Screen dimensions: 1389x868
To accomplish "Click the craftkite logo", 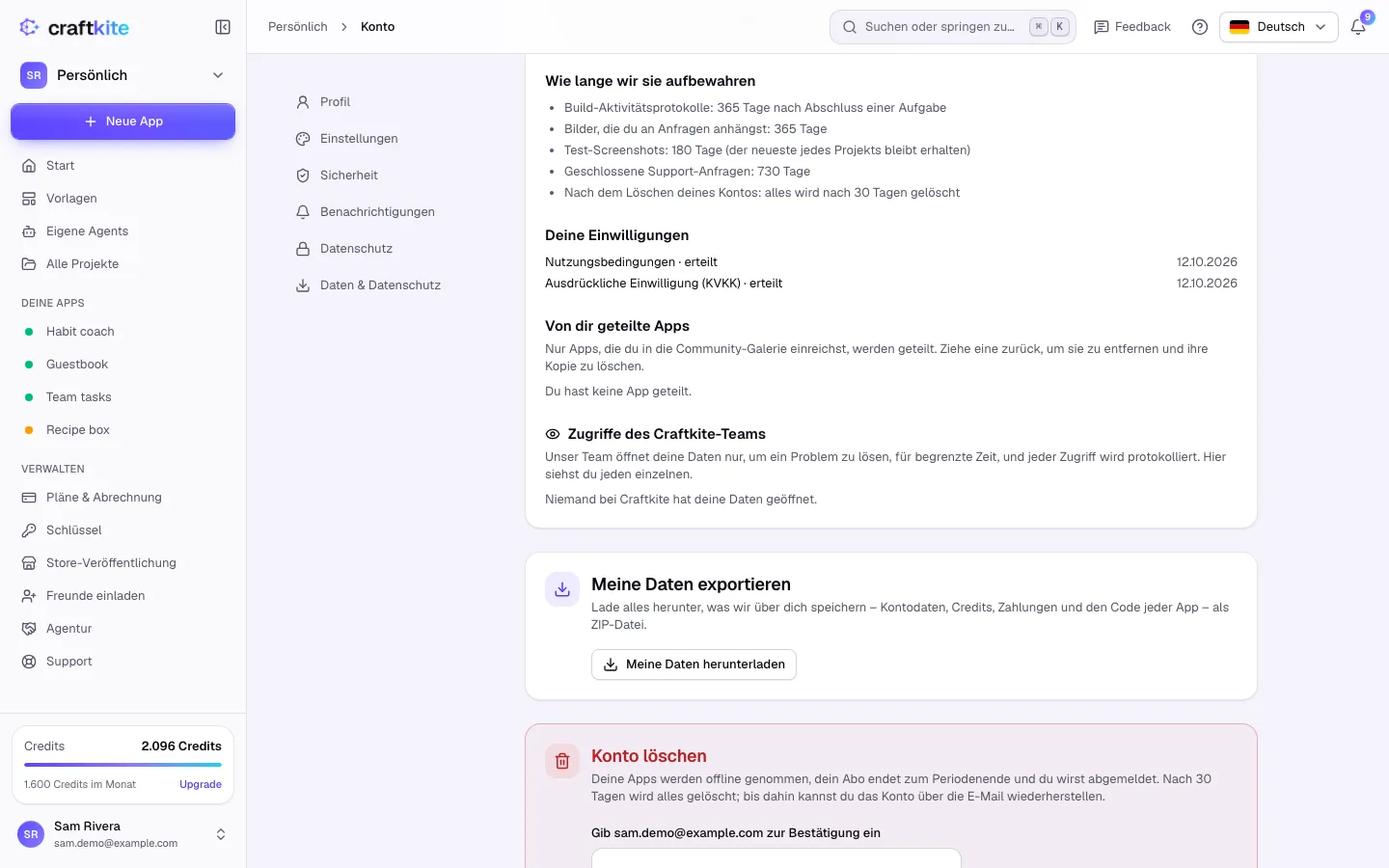I will (x=74, y=27).
